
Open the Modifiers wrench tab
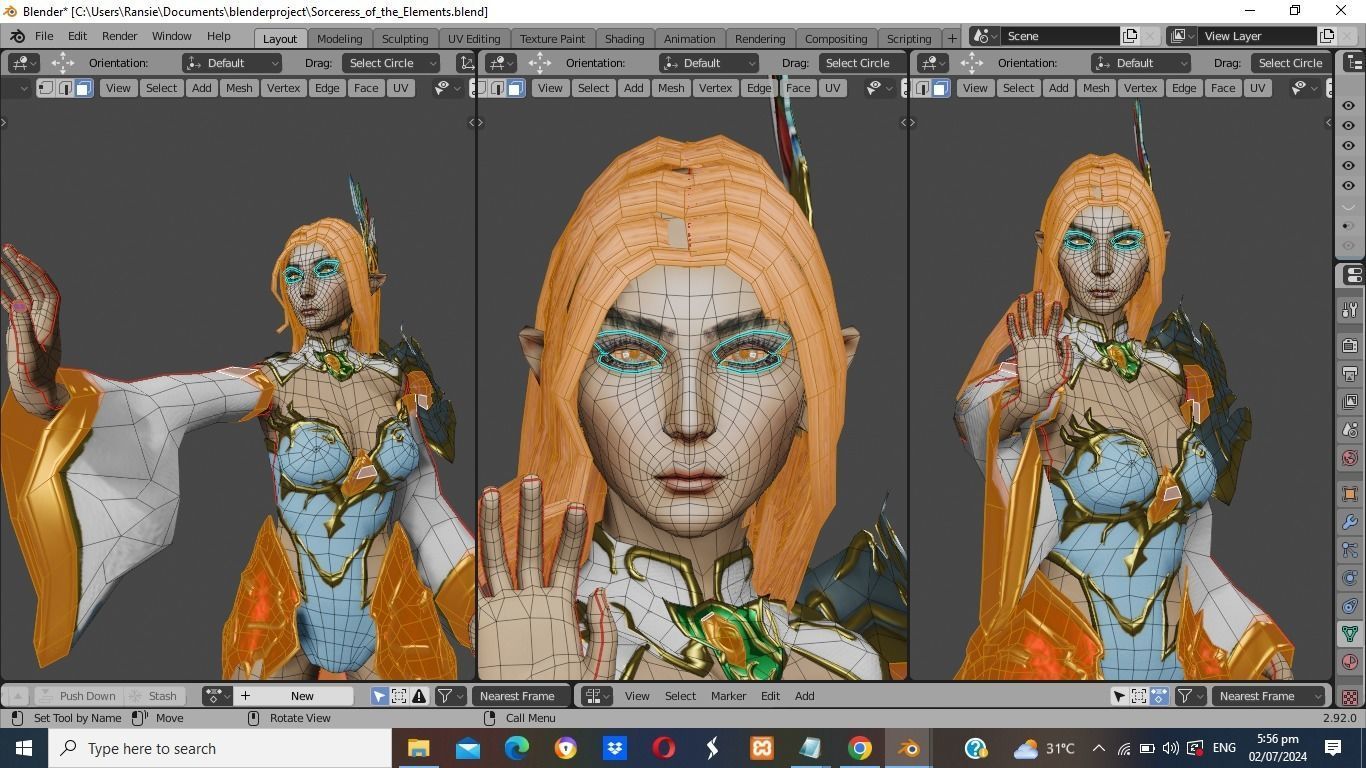(x=1349, y=522)
